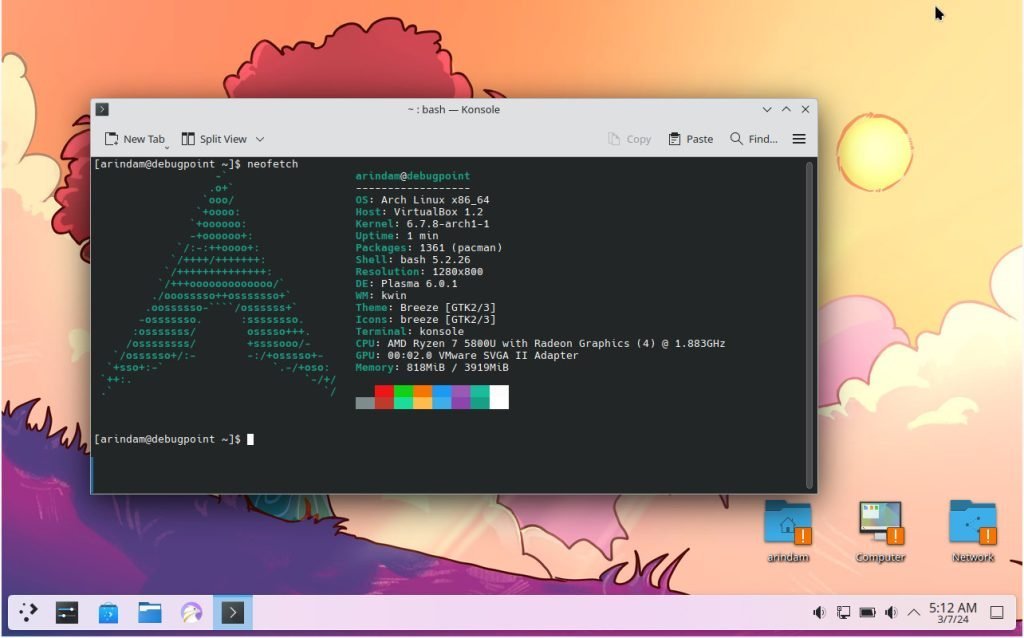This screenshot has height=638, width=1024.
Task: Paste clipboard into the terminal
Action: pos(690,139)
